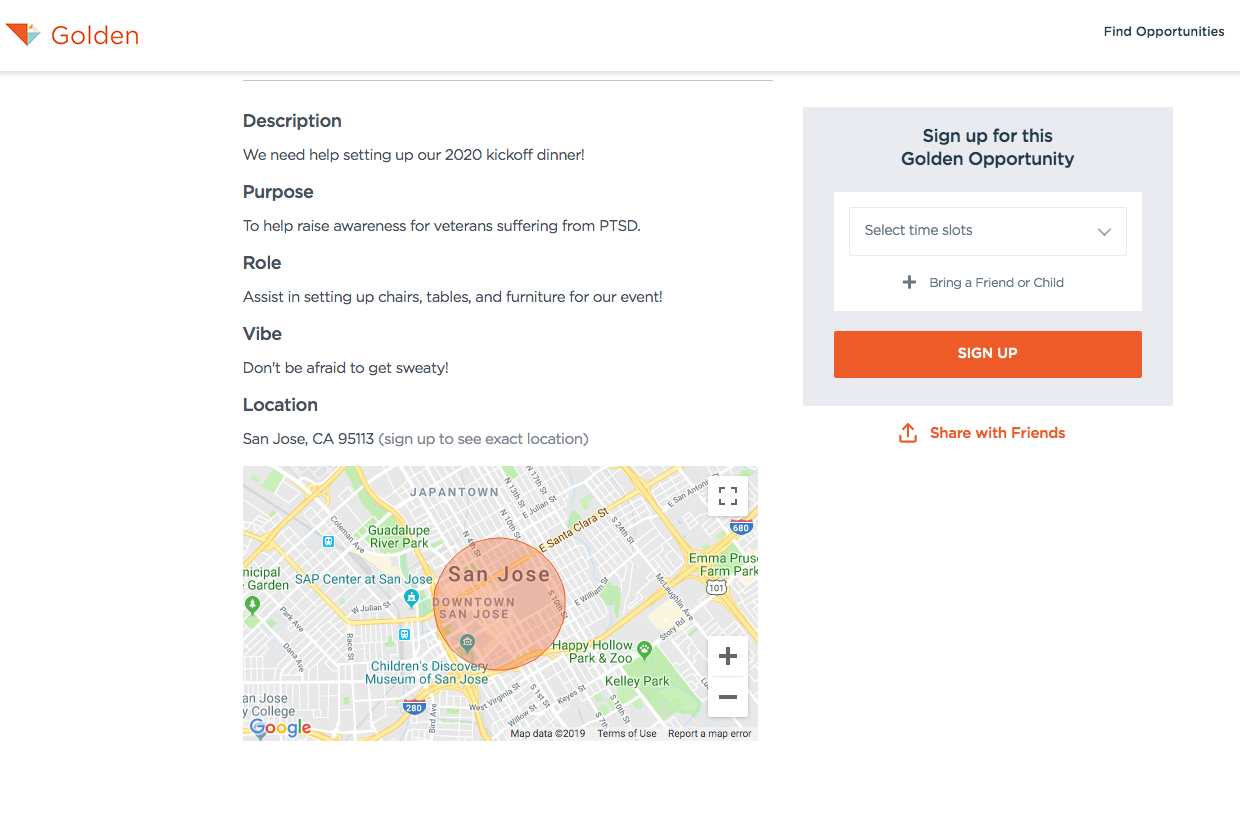Click the Golden logo icon
This screenshot has width=1240, height=817.
pyautogui.click(x=23, y=35)
